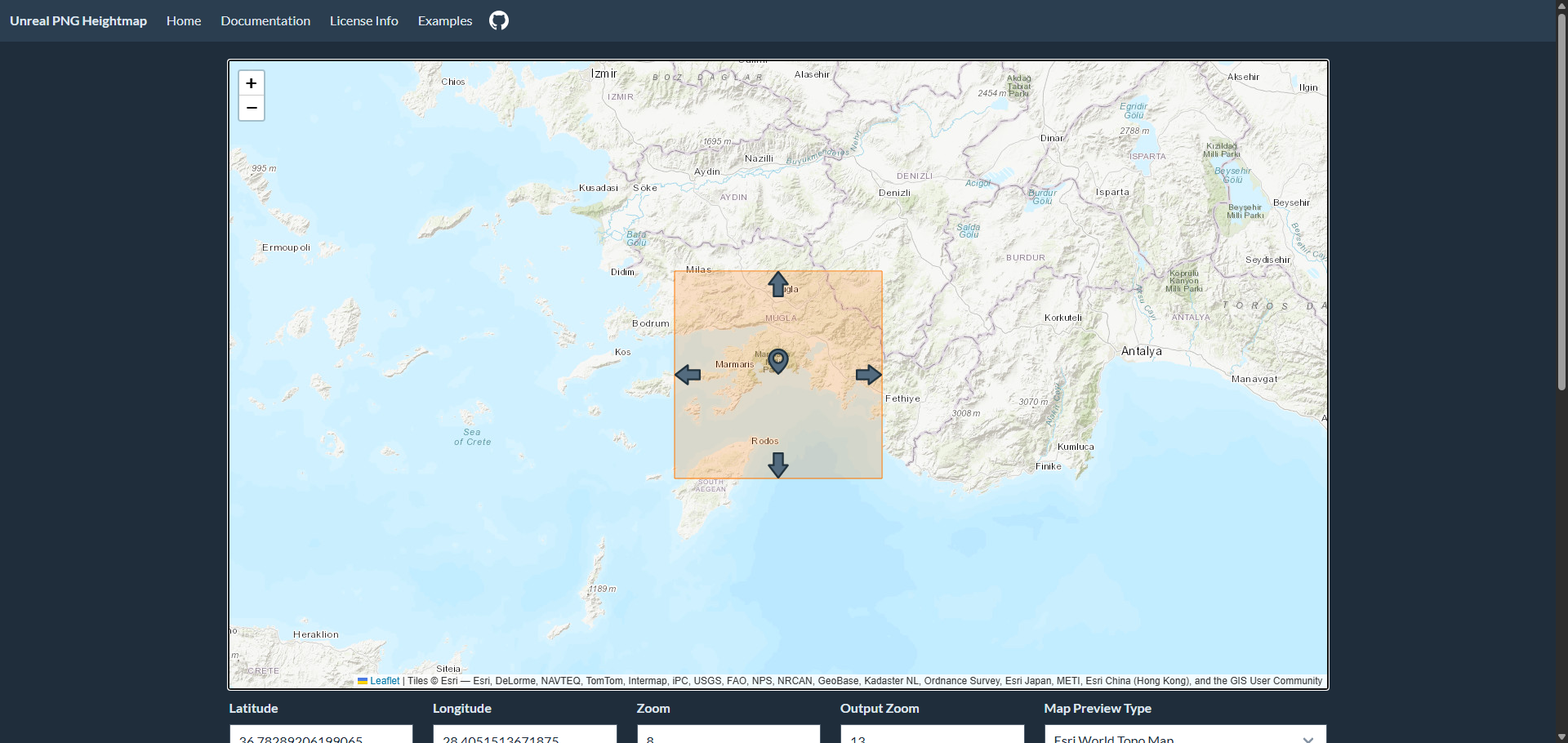
Task: Click the Denizli city label
Action: point(895,193)
